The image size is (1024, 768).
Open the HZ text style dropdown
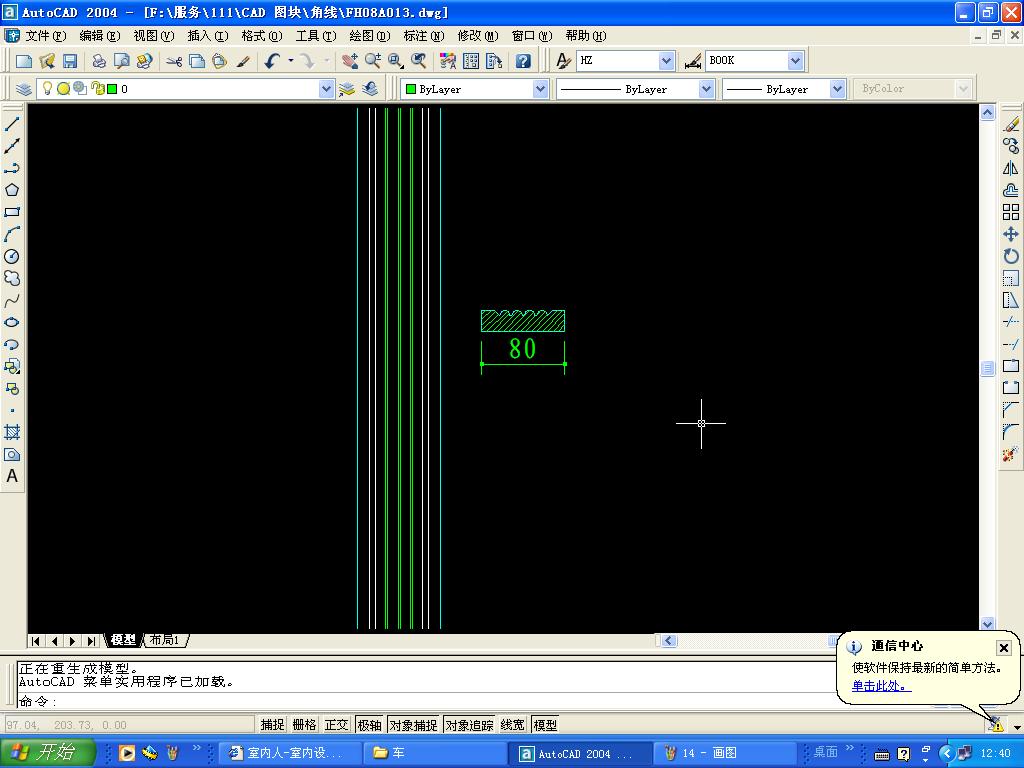[666, 61]
